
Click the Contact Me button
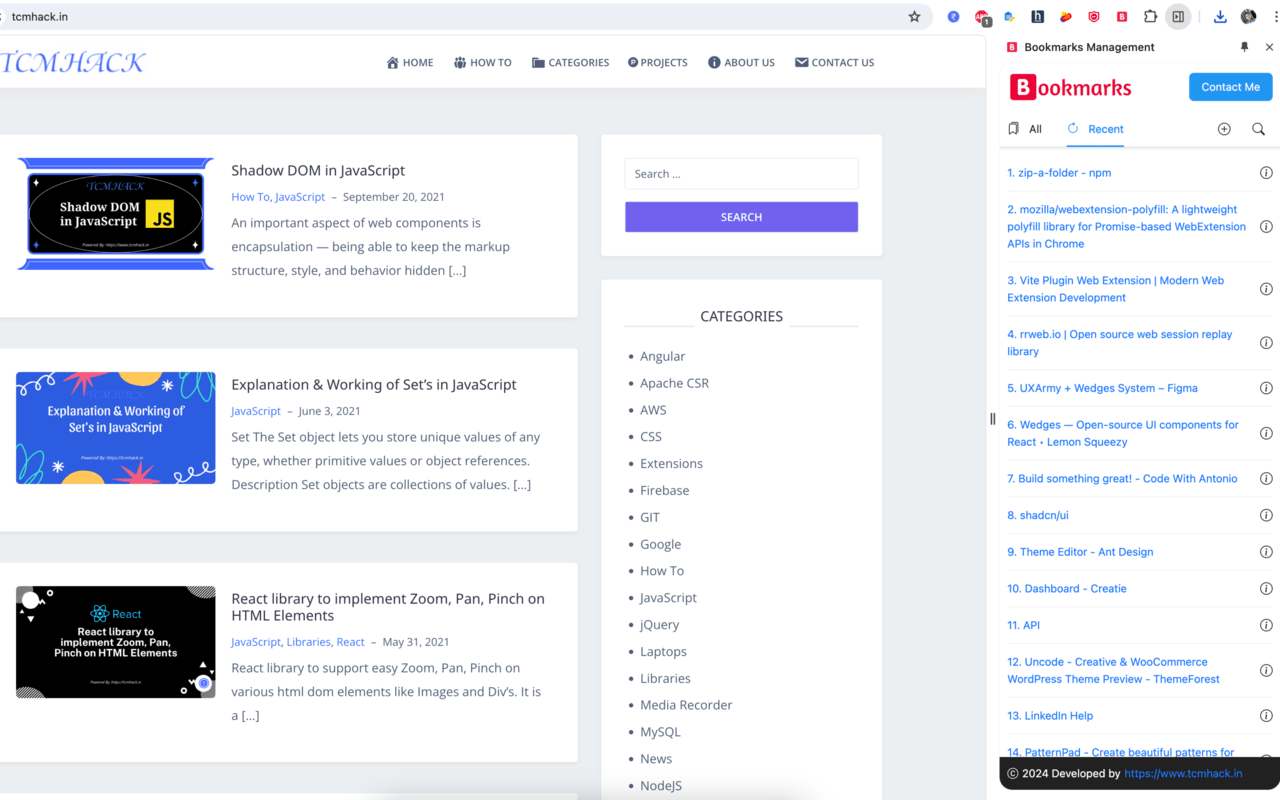(x=1230, y=86)
